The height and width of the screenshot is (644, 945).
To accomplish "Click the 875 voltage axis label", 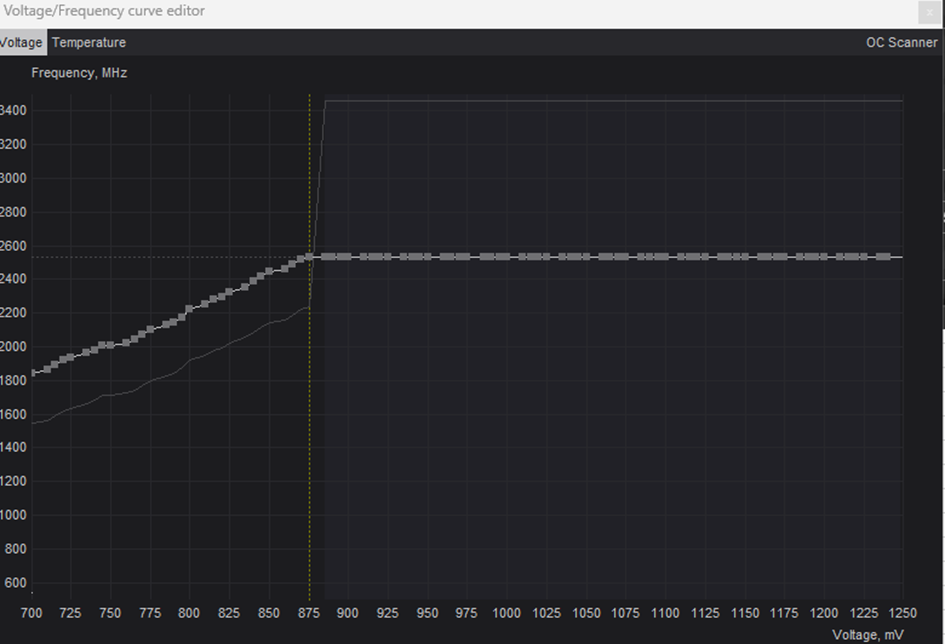I will pyautogui.click(x=309, y=613).
